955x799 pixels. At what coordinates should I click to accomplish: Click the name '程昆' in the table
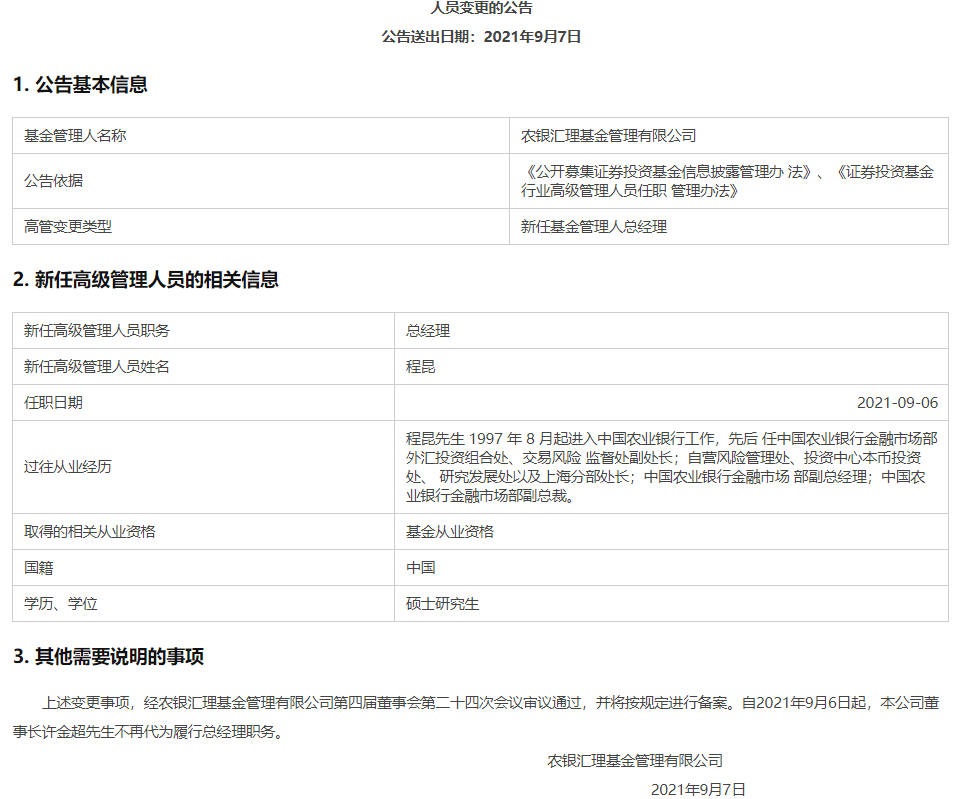[421, 367]
